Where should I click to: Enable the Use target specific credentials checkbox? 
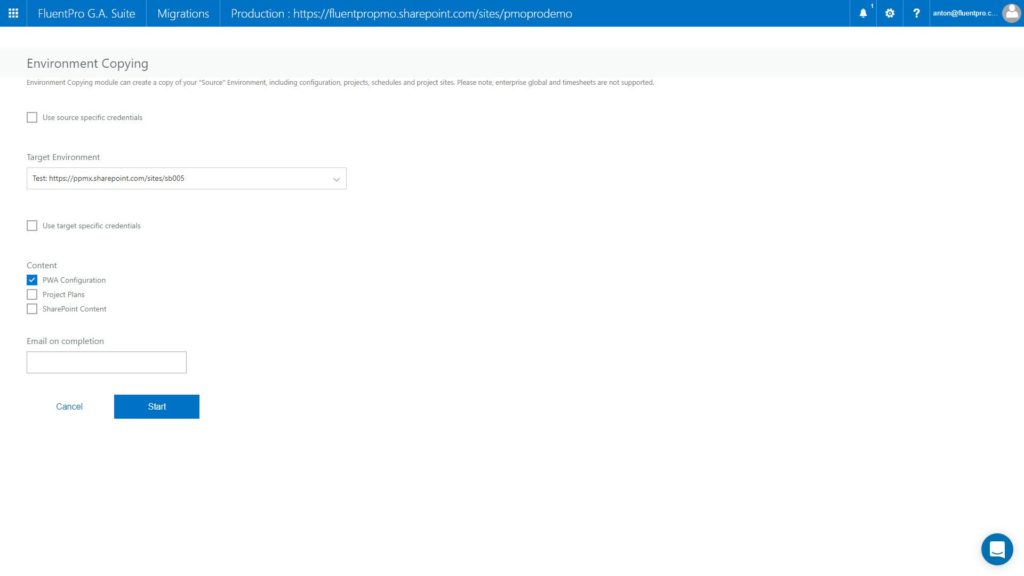31,225
